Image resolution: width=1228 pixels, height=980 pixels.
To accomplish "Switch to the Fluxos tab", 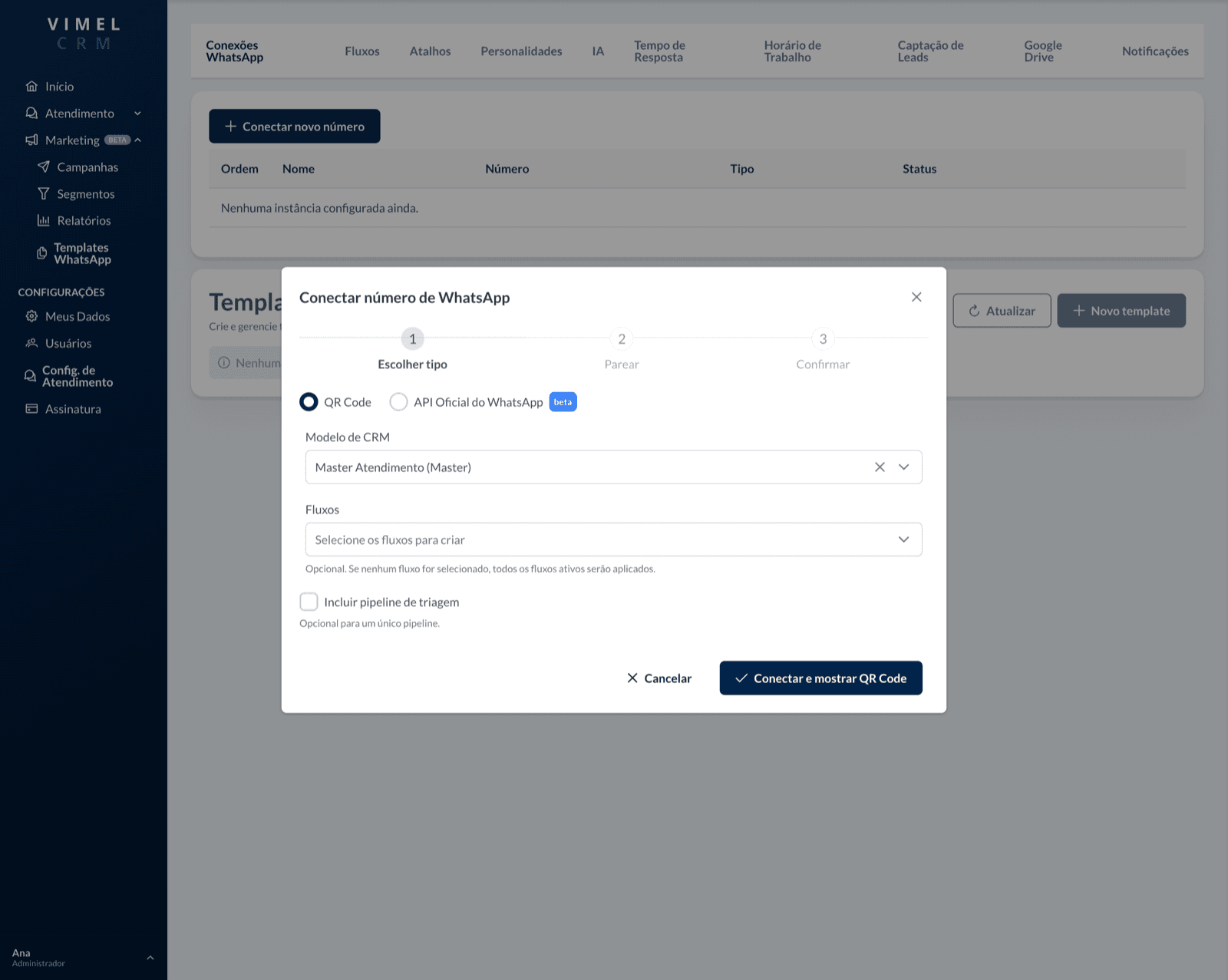I will tap(362, 51).
